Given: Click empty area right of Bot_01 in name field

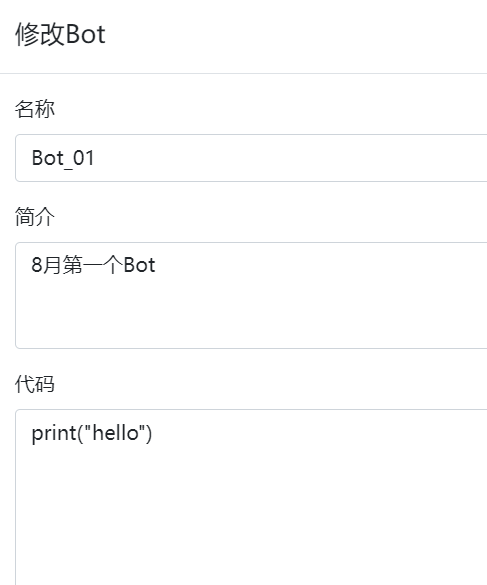Looking at the screenshot, I should 291,158.
